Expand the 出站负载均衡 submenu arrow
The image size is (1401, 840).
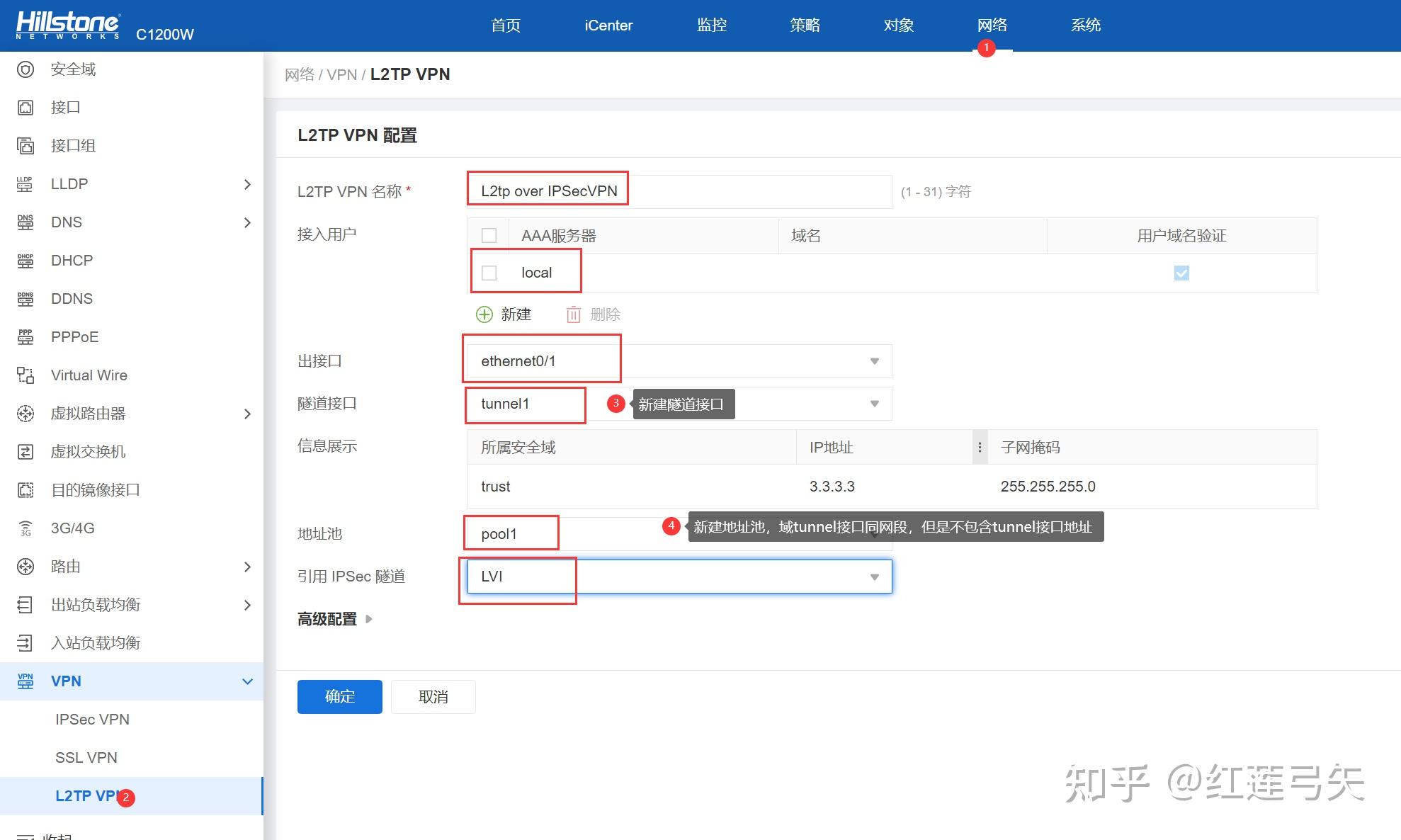click(x=247, y=605)
